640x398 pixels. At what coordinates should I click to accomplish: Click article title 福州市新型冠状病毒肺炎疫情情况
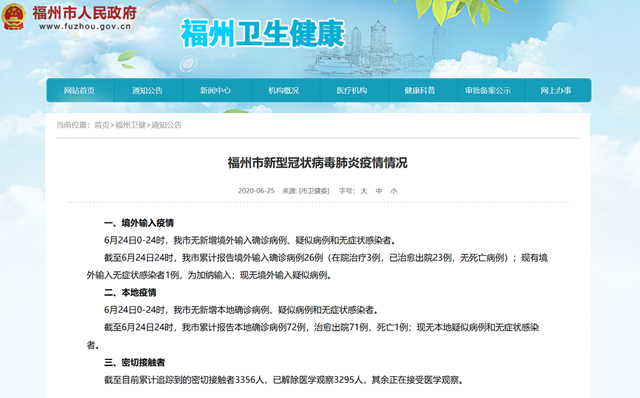click(318, 163)
